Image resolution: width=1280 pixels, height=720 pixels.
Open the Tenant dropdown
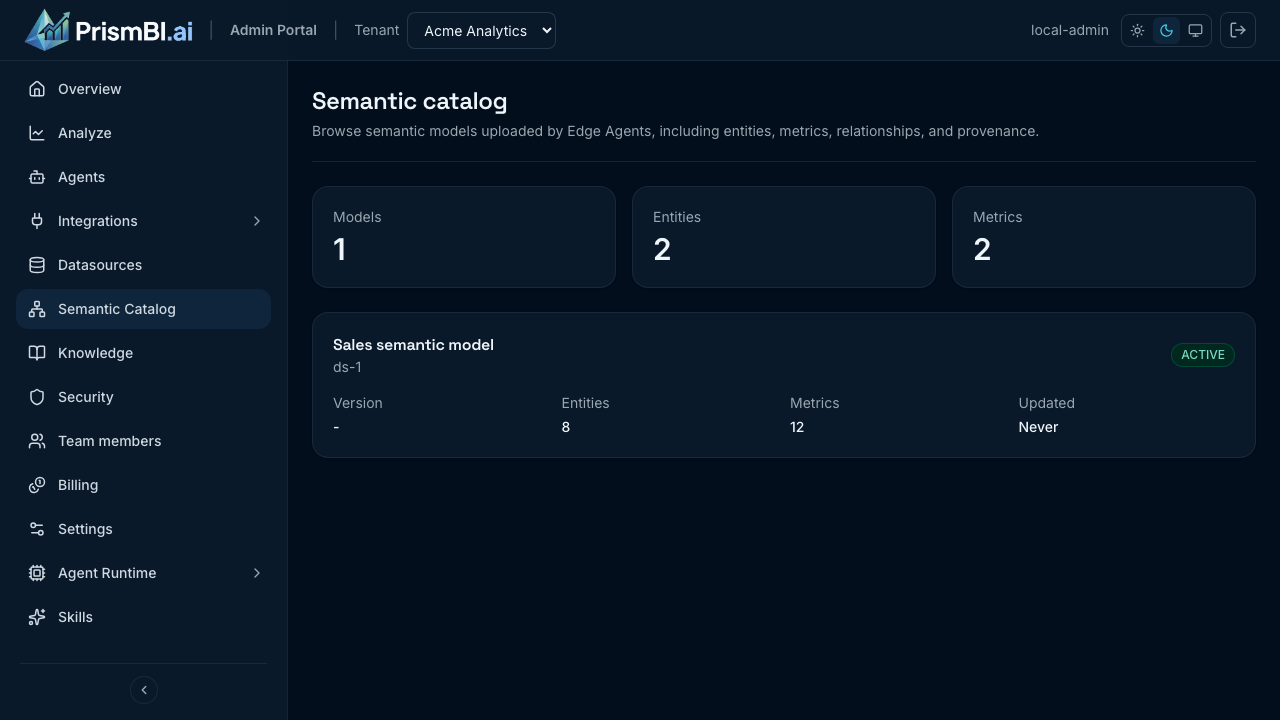[481, 30]
